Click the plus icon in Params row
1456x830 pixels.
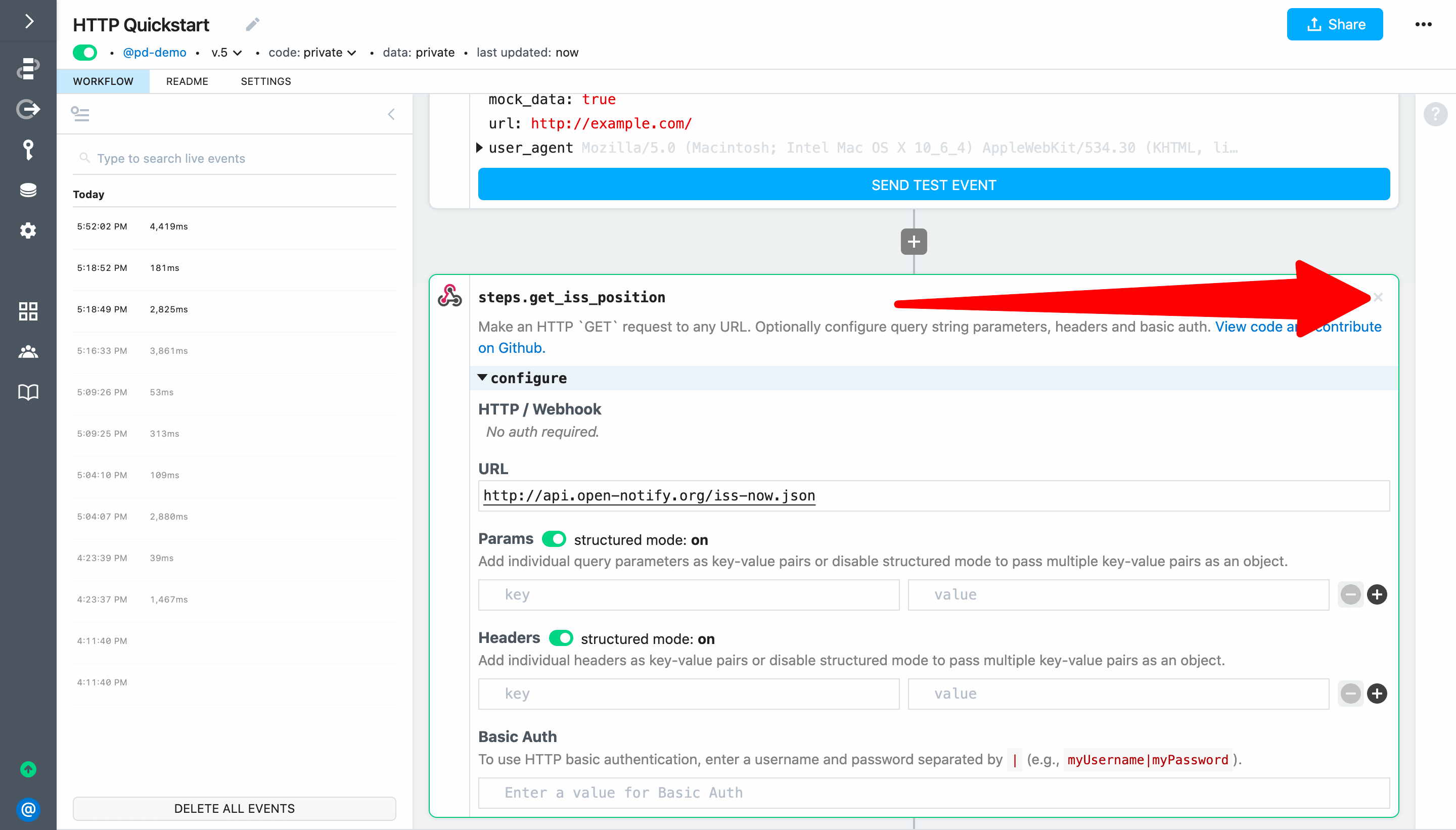pyautogui.click(x=1377, y=594)
